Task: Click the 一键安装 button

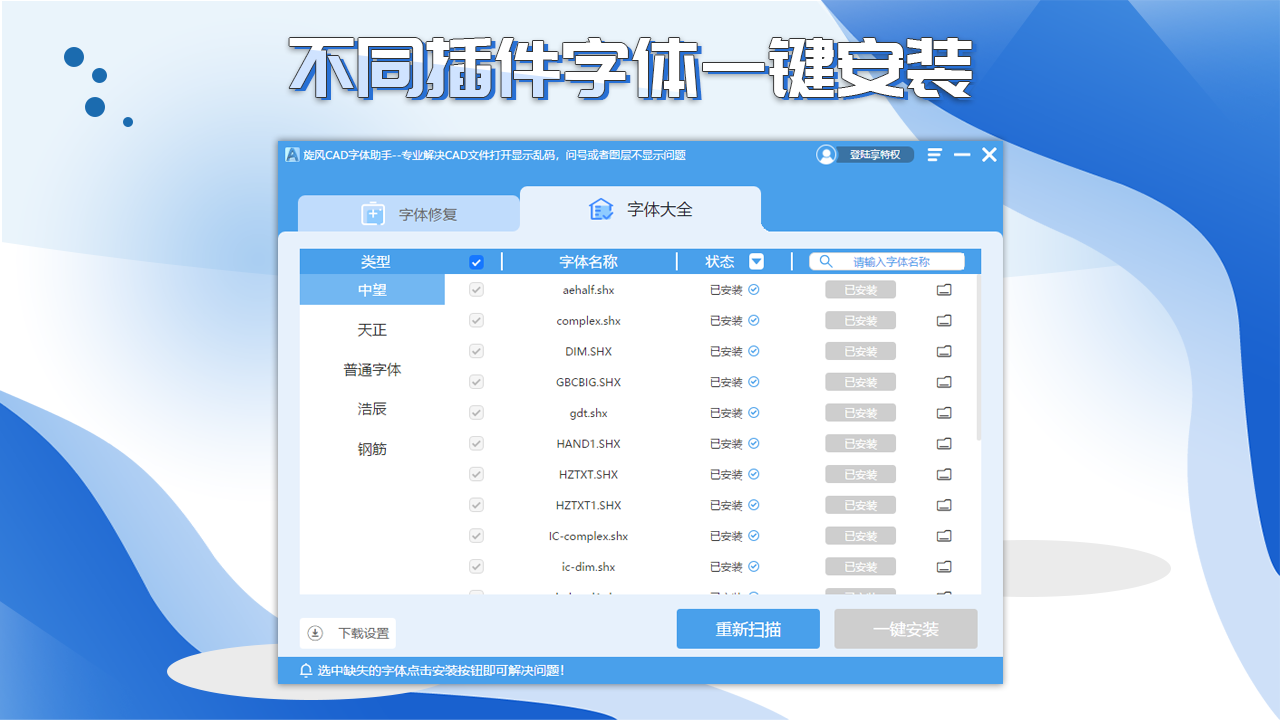Action: (x=906, y=629)
